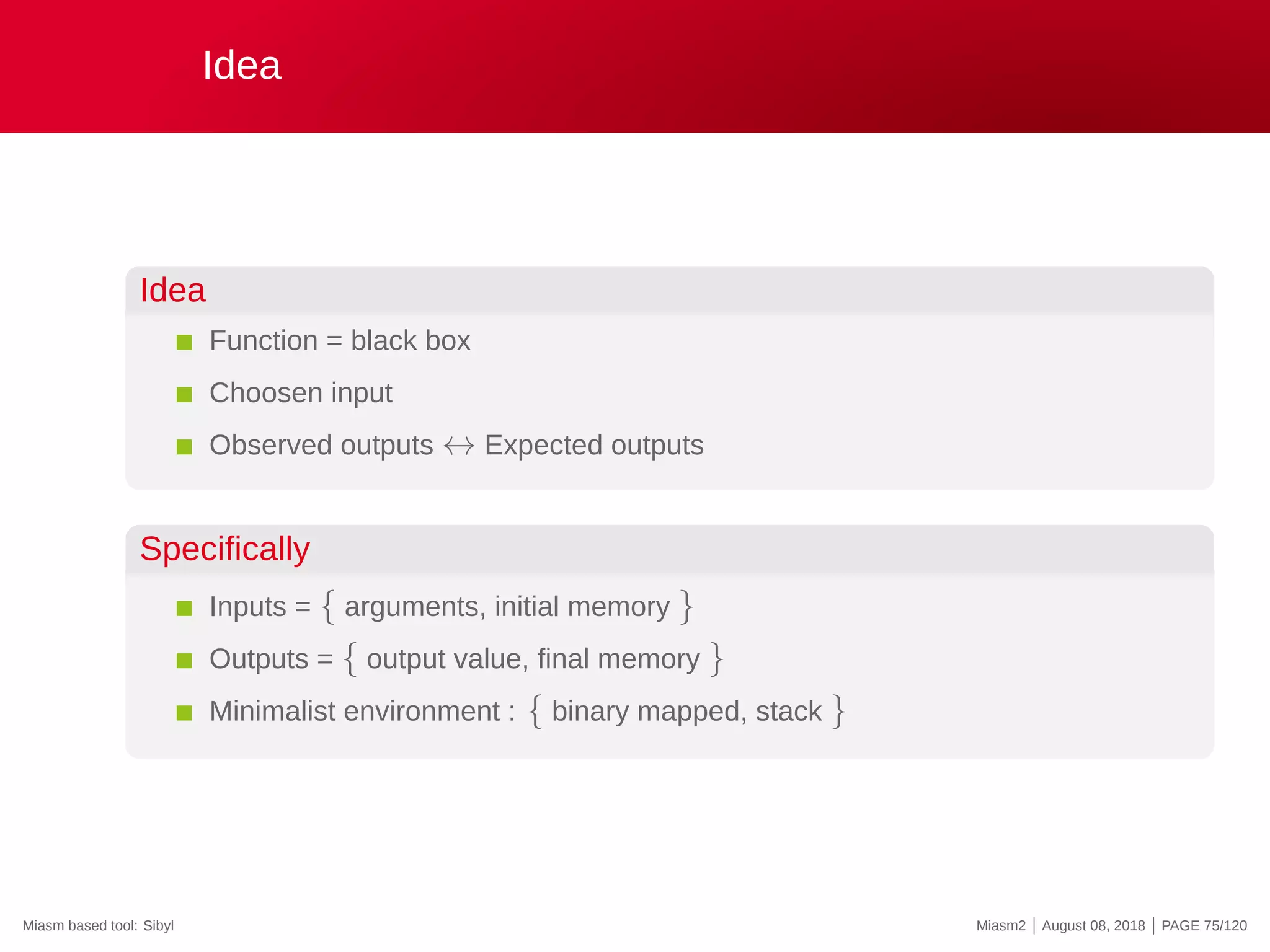Screen dimensions: 1270x952
Task: Select the 'Choosen input' bullet text
Action: [301, 393]
